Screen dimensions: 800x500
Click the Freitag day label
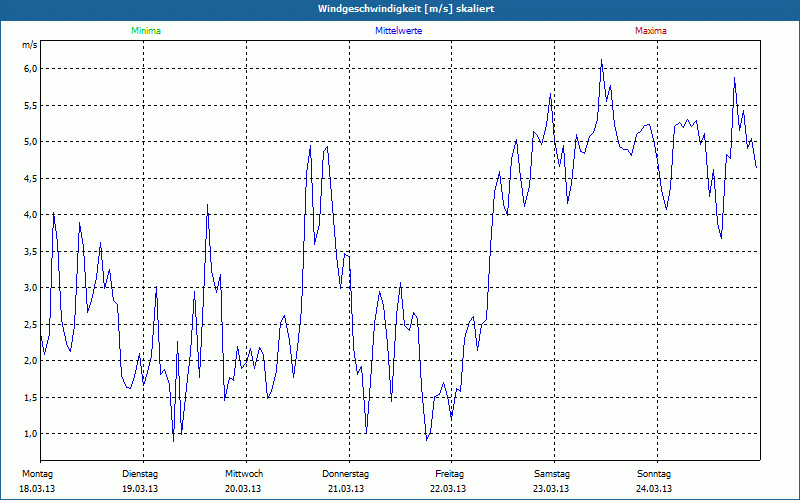pos(449,474)
